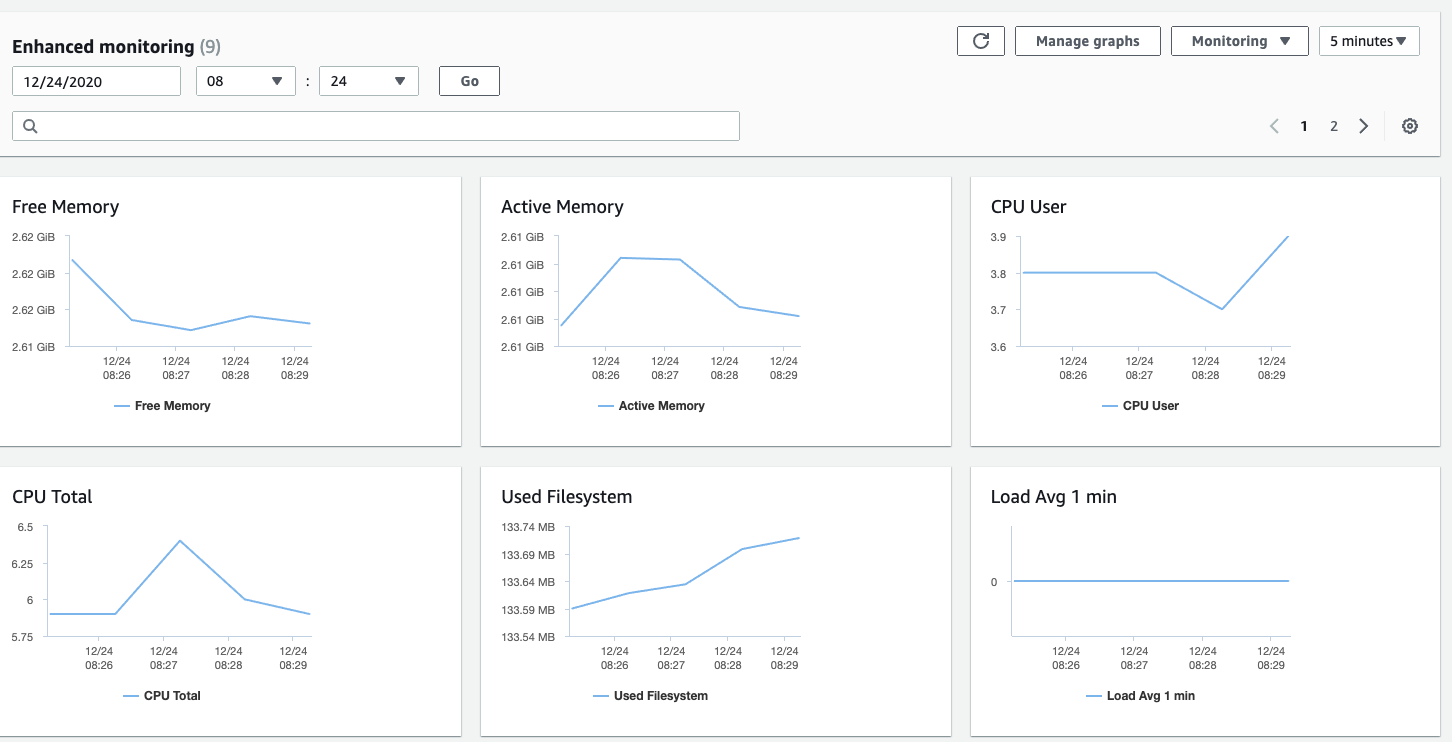Viewport: 1452px width, 742px height.
Task: Open the settings gear icon
Action: point(1410,126)
